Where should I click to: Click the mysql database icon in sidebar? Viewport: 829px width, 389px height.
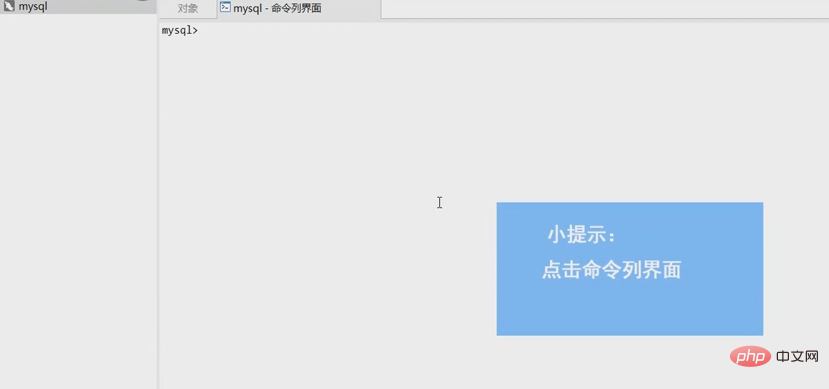9,7
